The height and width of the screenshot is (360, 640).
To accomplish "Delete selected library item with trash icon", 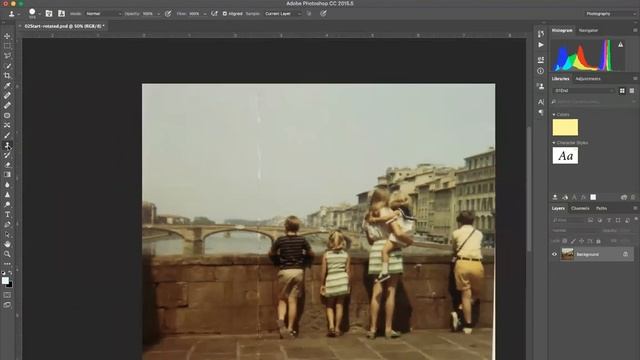I will tap(634, 197).
